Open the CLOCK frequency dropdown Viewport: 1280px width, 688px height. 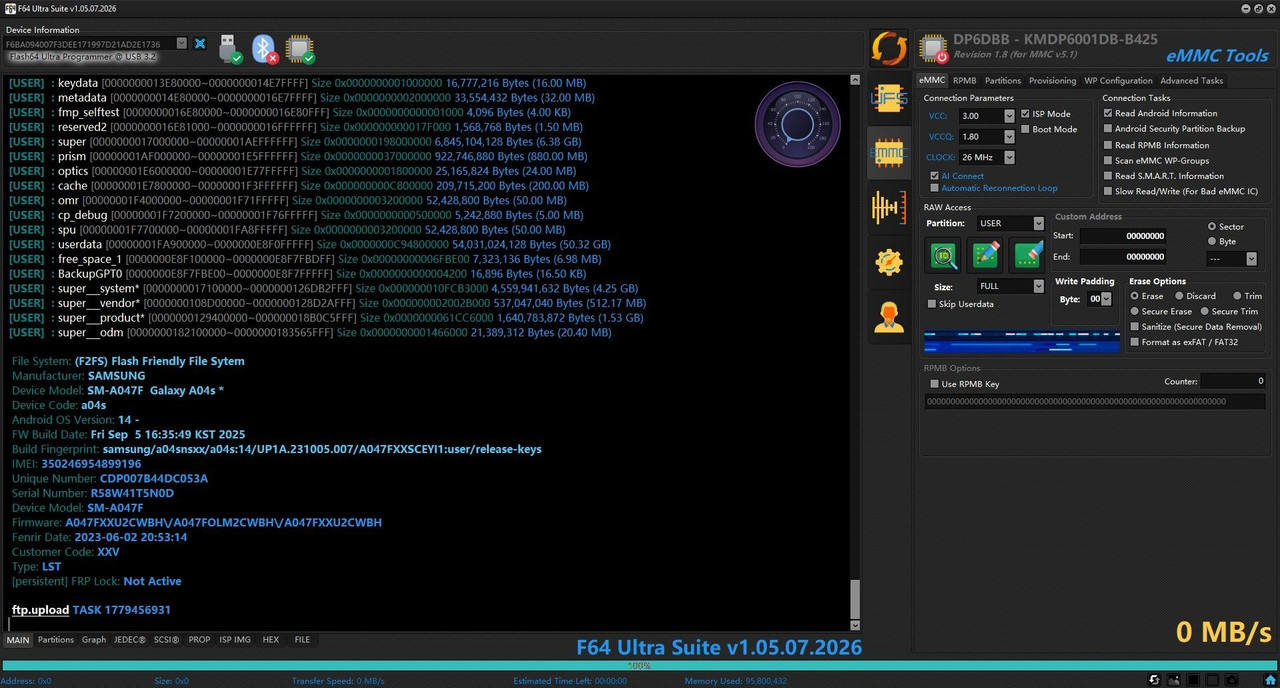pyautogui.click(x=1009, y=158)
